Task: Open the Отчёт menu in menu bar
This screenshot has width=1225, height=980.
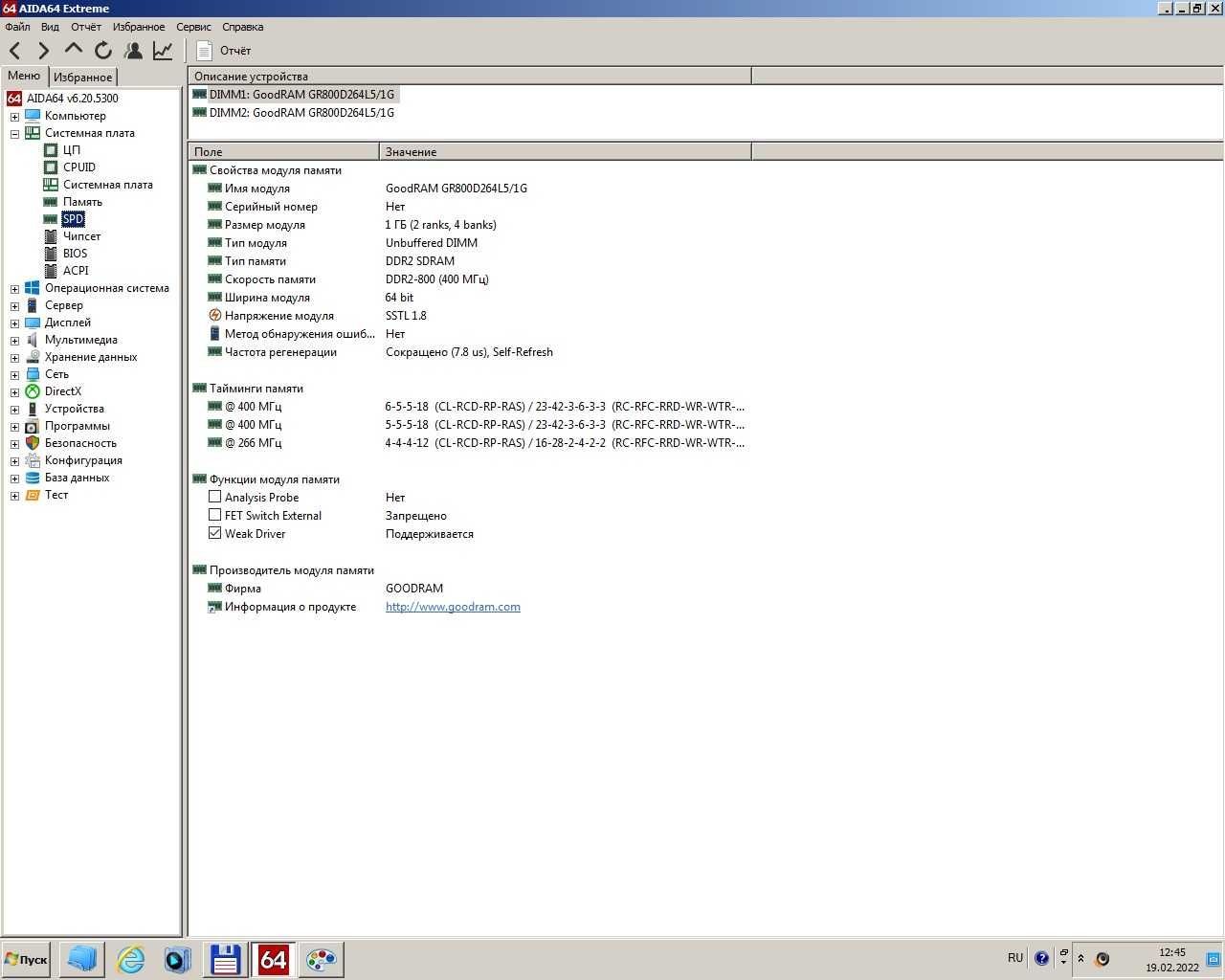Action: pyautogui.click(x=85, y=27)
